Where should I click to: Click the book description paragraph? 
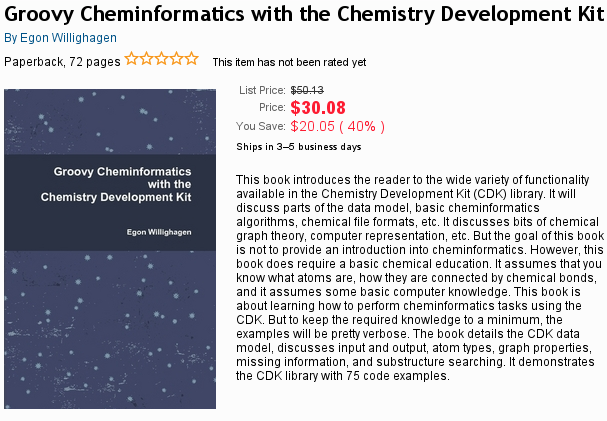click(420, 278)
